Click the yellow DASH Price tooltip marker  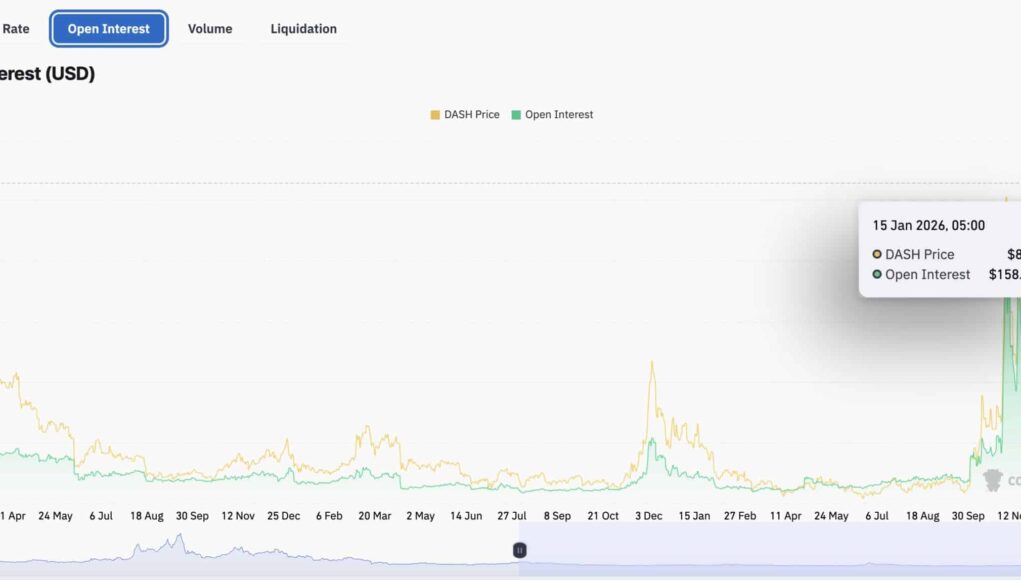tap(877, 255)
